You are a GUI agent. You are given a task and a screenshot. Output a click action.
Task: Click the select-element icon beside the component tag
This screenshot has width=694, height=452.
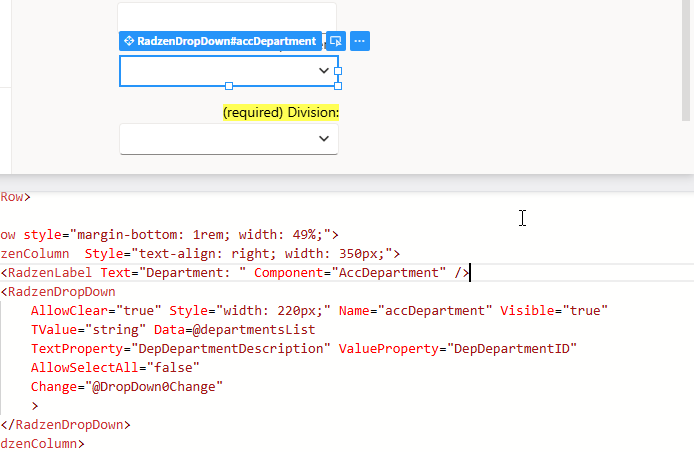pos(336,41)
